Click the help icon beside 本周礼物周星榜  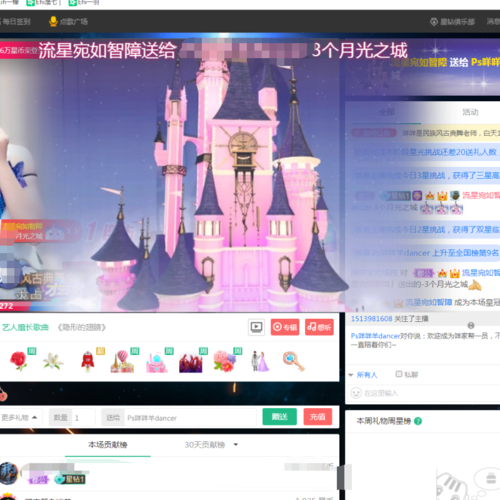(x=418, y=421)
